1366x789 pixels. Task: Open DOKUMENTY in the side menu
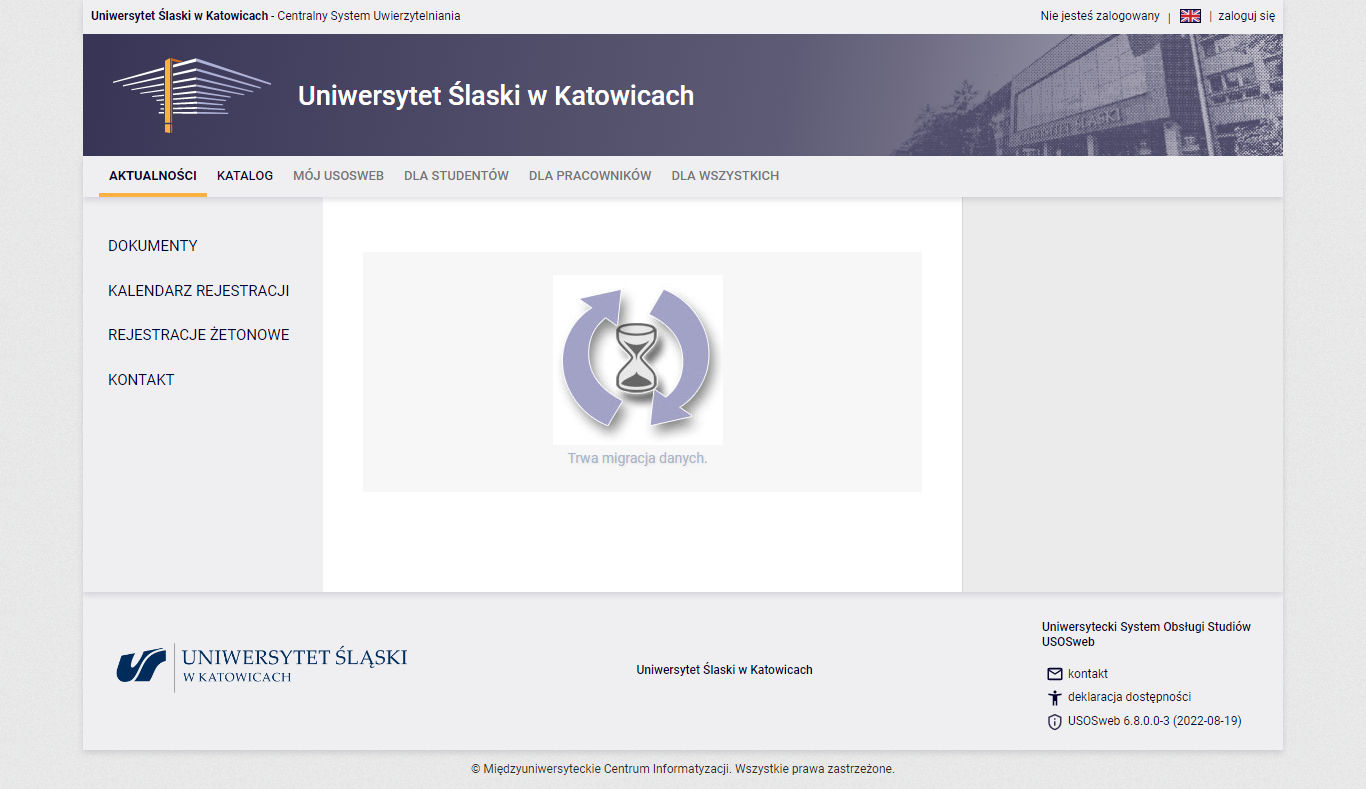pos(153,246)
